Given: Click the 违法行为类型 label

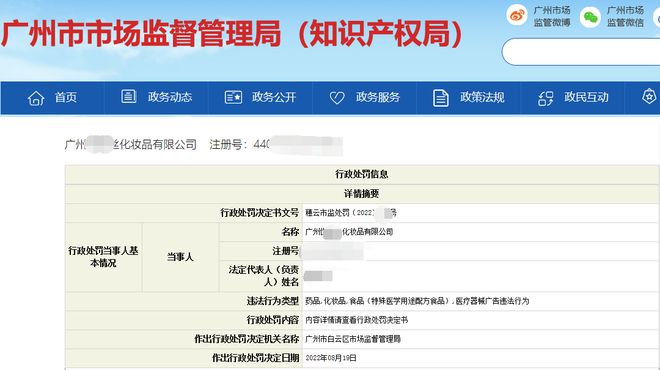Looking at the screenshot, I should click(x=273, y=301).
